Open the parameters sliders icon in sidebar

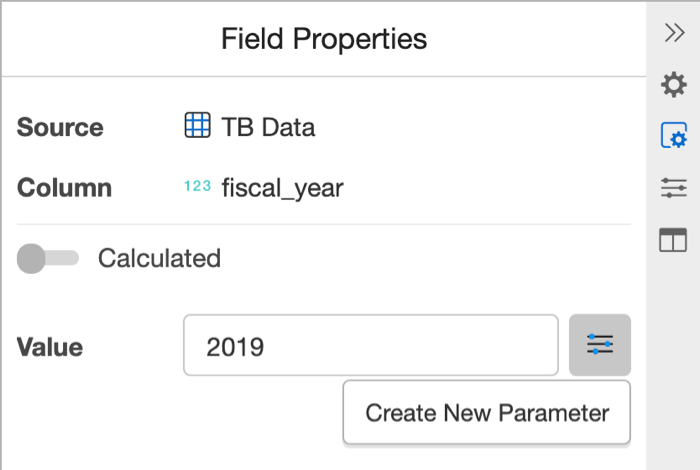pos(674,187)
